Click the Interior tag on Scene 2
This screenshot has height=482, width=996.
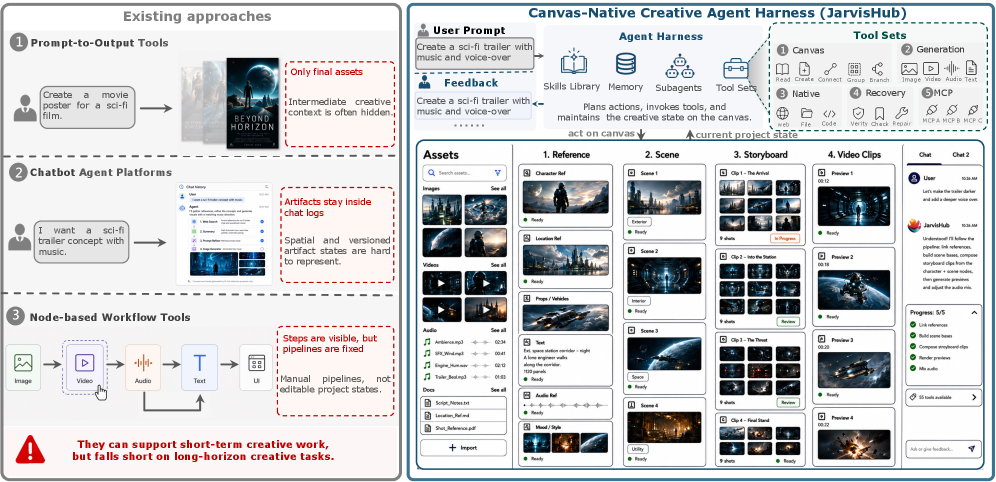[638, 300]
